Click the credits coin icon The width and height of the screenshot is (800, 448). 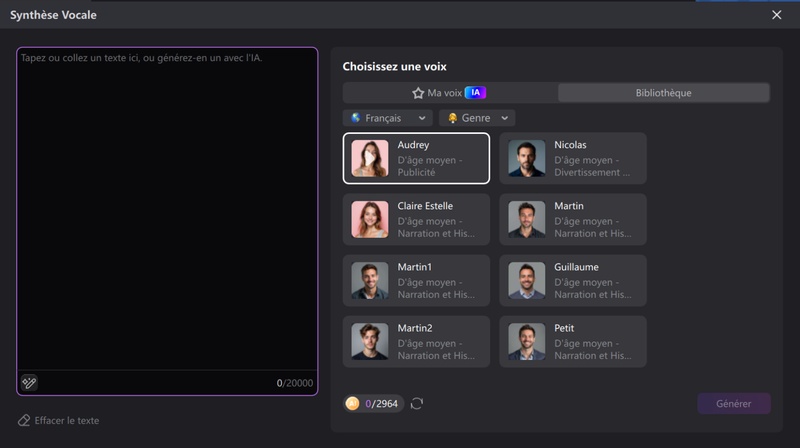point(353,404)
